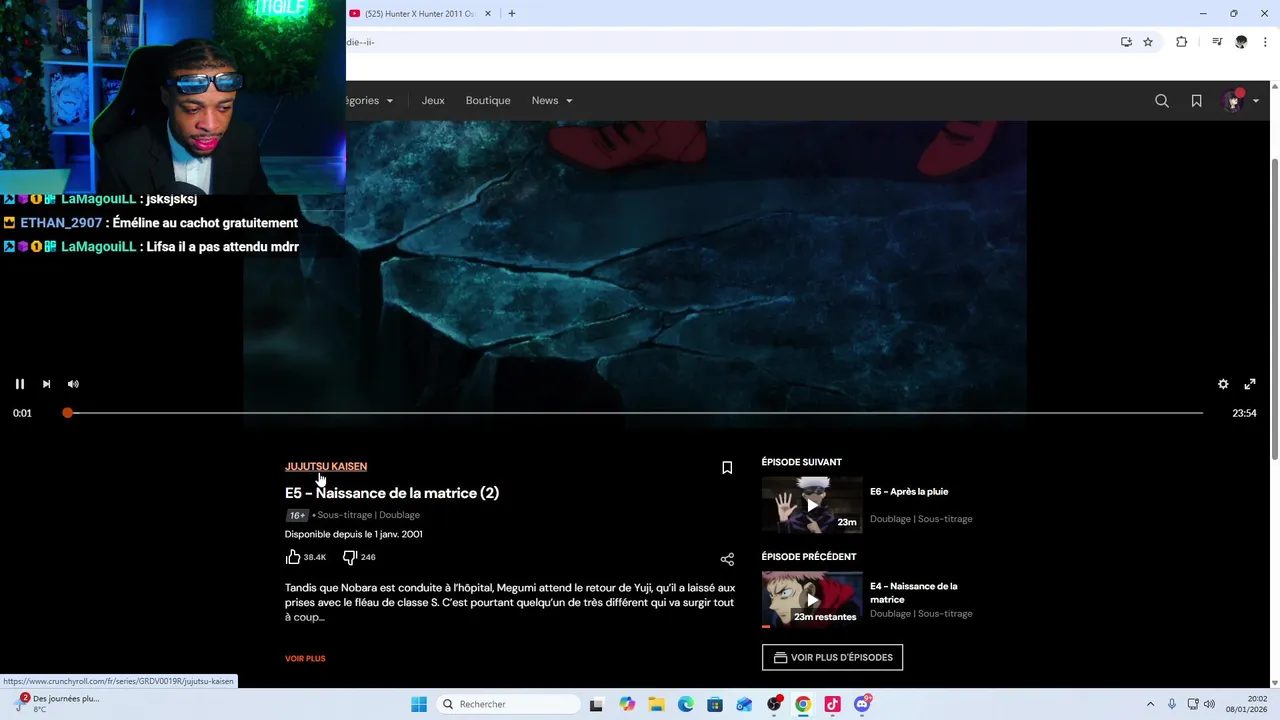Open TikTok from the taskbar

(x=832, y=704)
